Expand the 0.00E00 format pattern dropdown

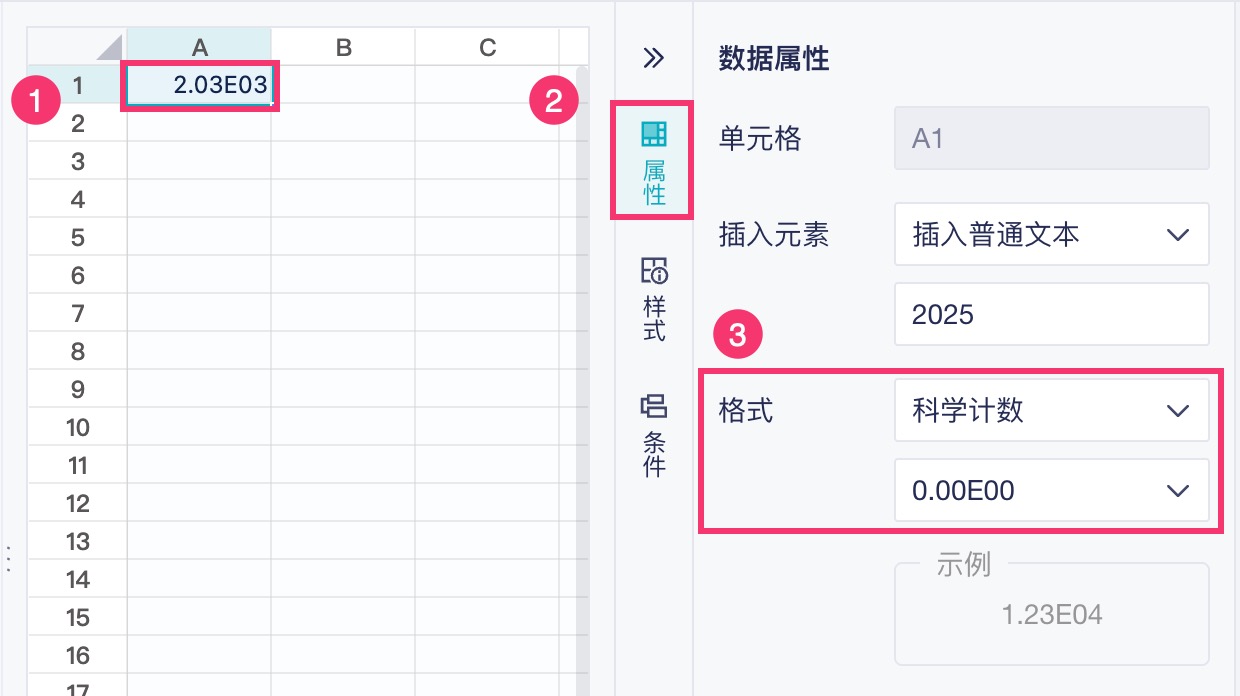coord(1051,490)
